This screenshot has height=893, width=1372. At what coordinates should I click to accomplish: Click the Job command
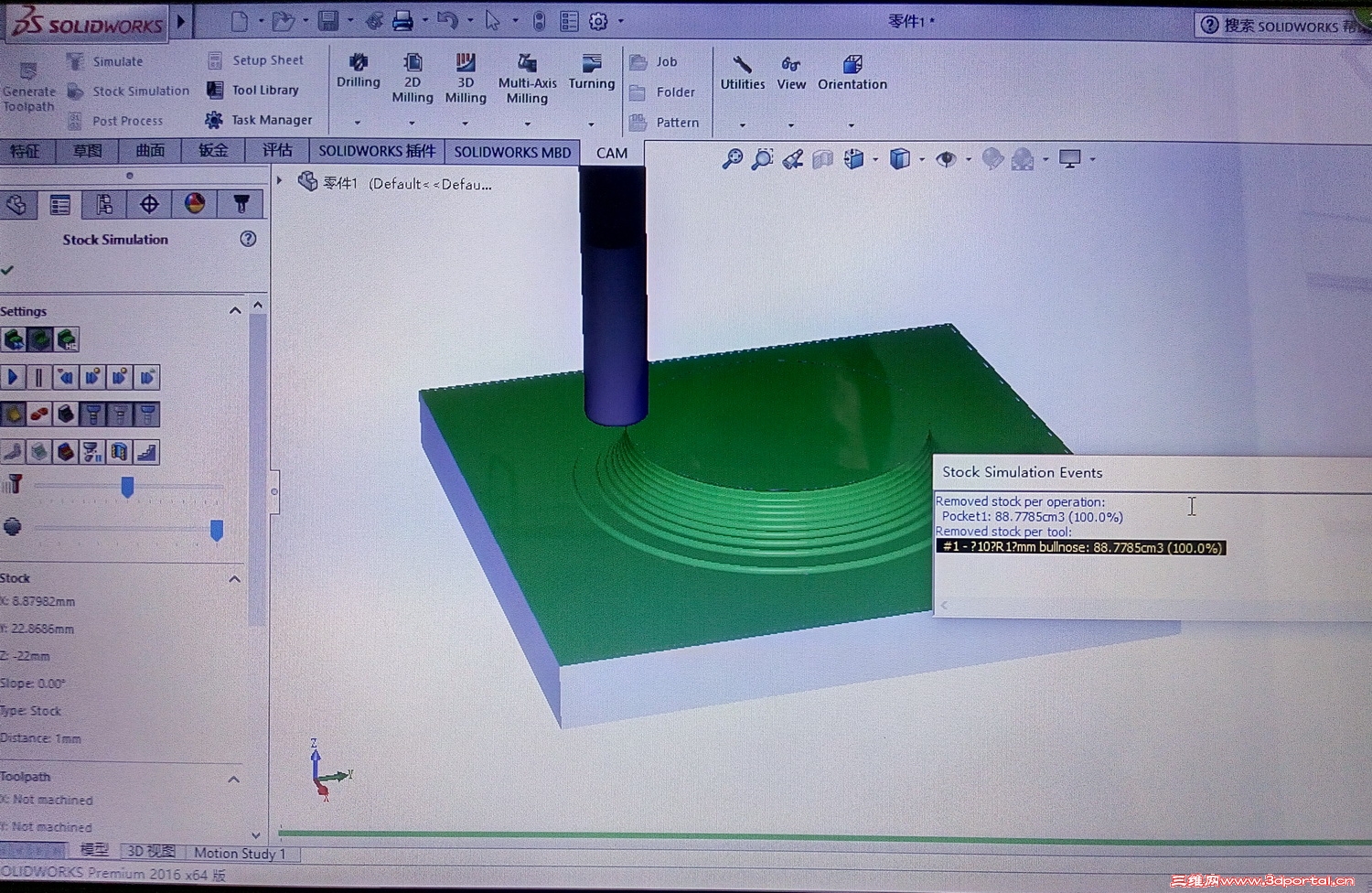click(x=654, y=62)
